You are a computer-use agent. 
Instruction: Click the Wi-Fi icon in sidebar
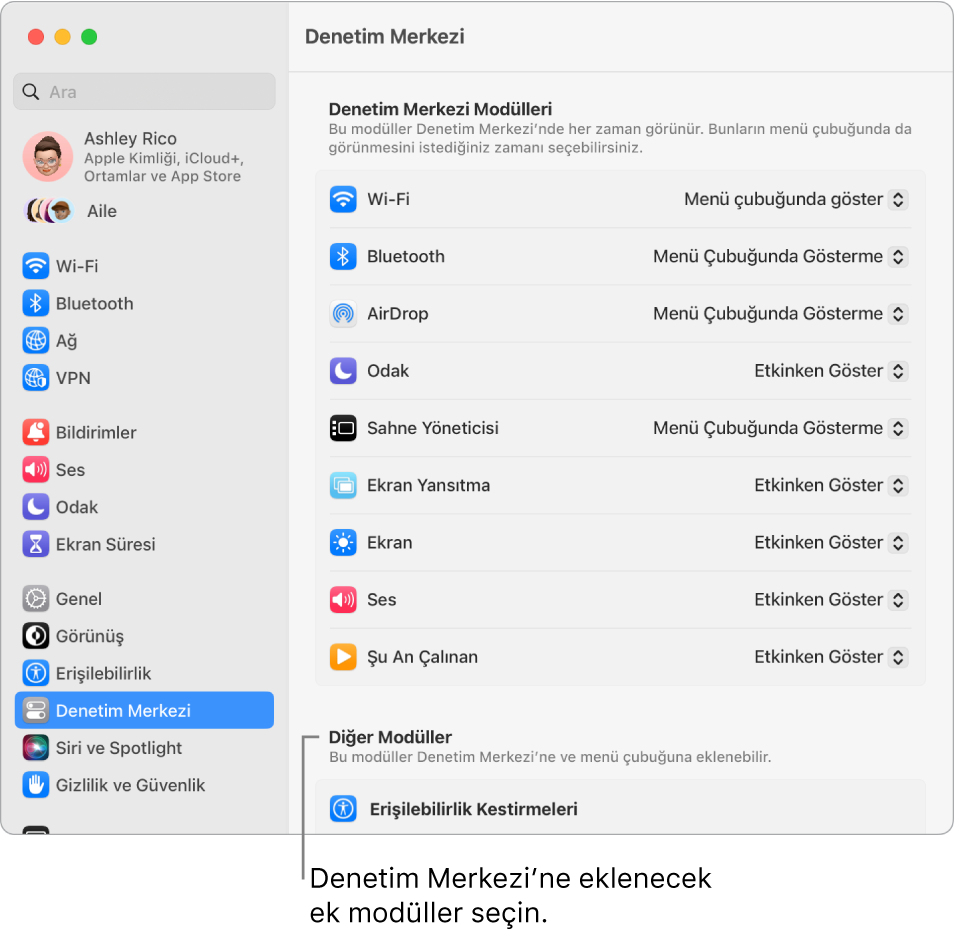click(x=36, y=266)
